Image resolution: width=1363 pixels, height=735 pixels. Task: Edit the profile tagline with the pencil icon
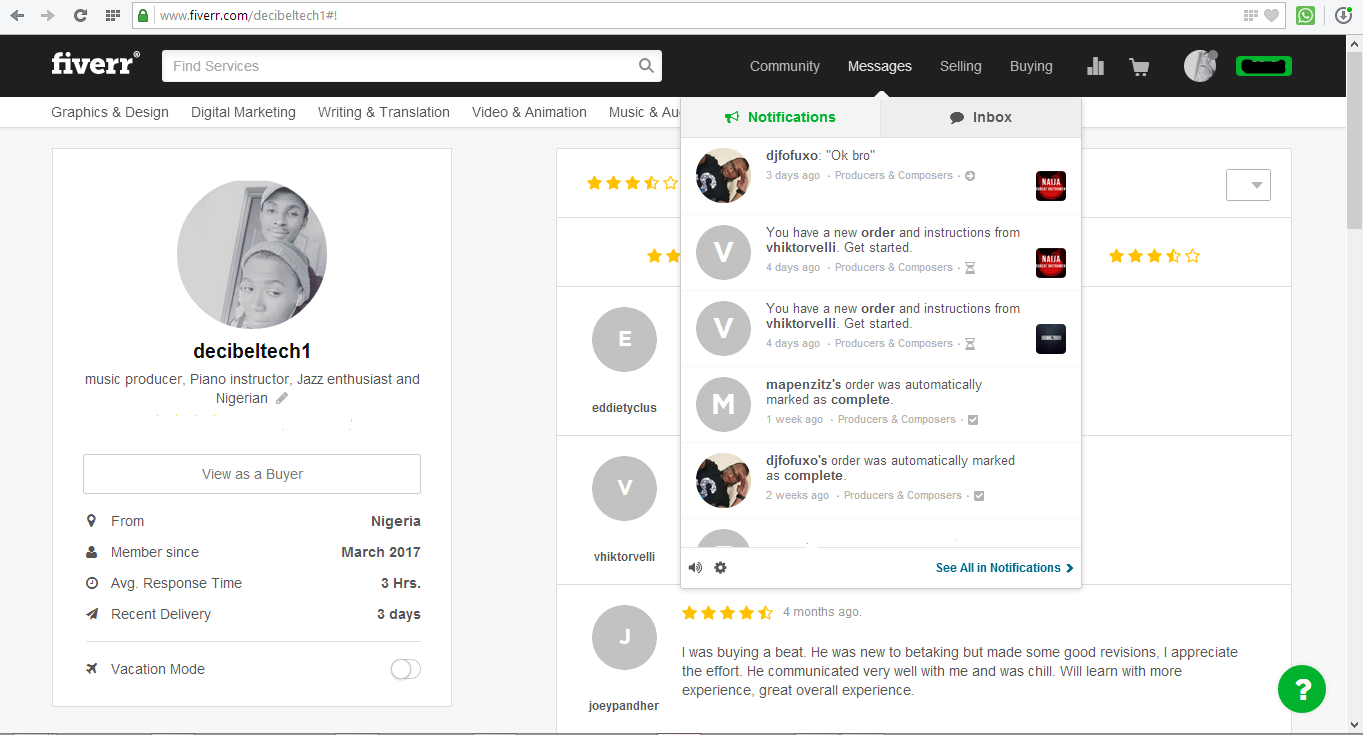[x=282, y=398]
